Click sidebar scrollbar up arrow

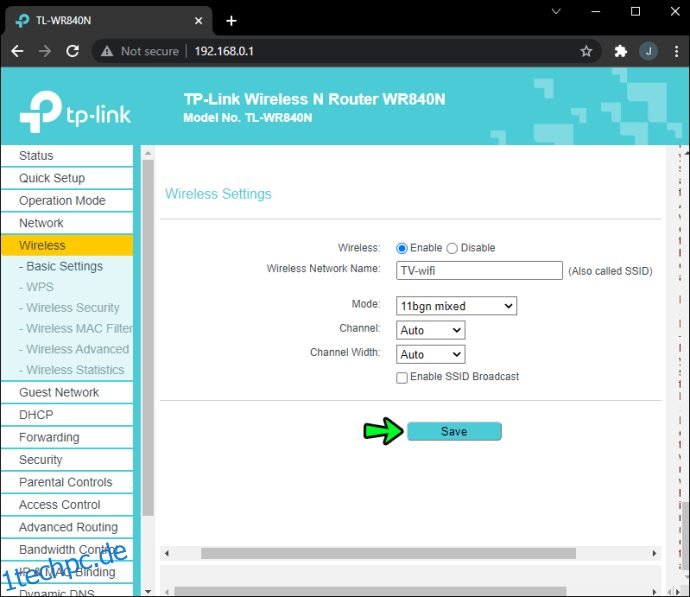pyautogui.click(x=148, y=154)
